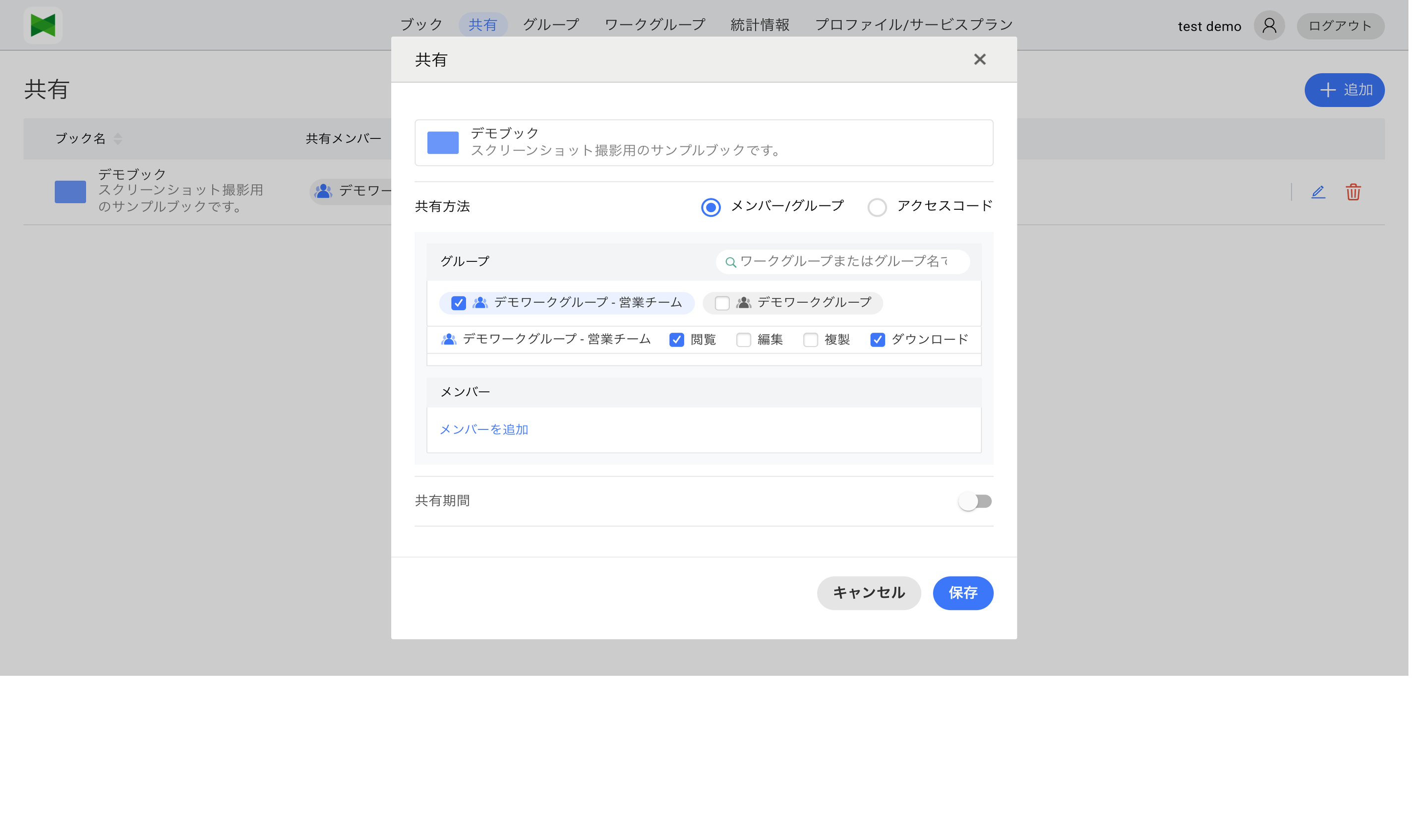Viewport: 1427px width, 840px height.
Task: Click the 保存 button
Action: point(963,593)
